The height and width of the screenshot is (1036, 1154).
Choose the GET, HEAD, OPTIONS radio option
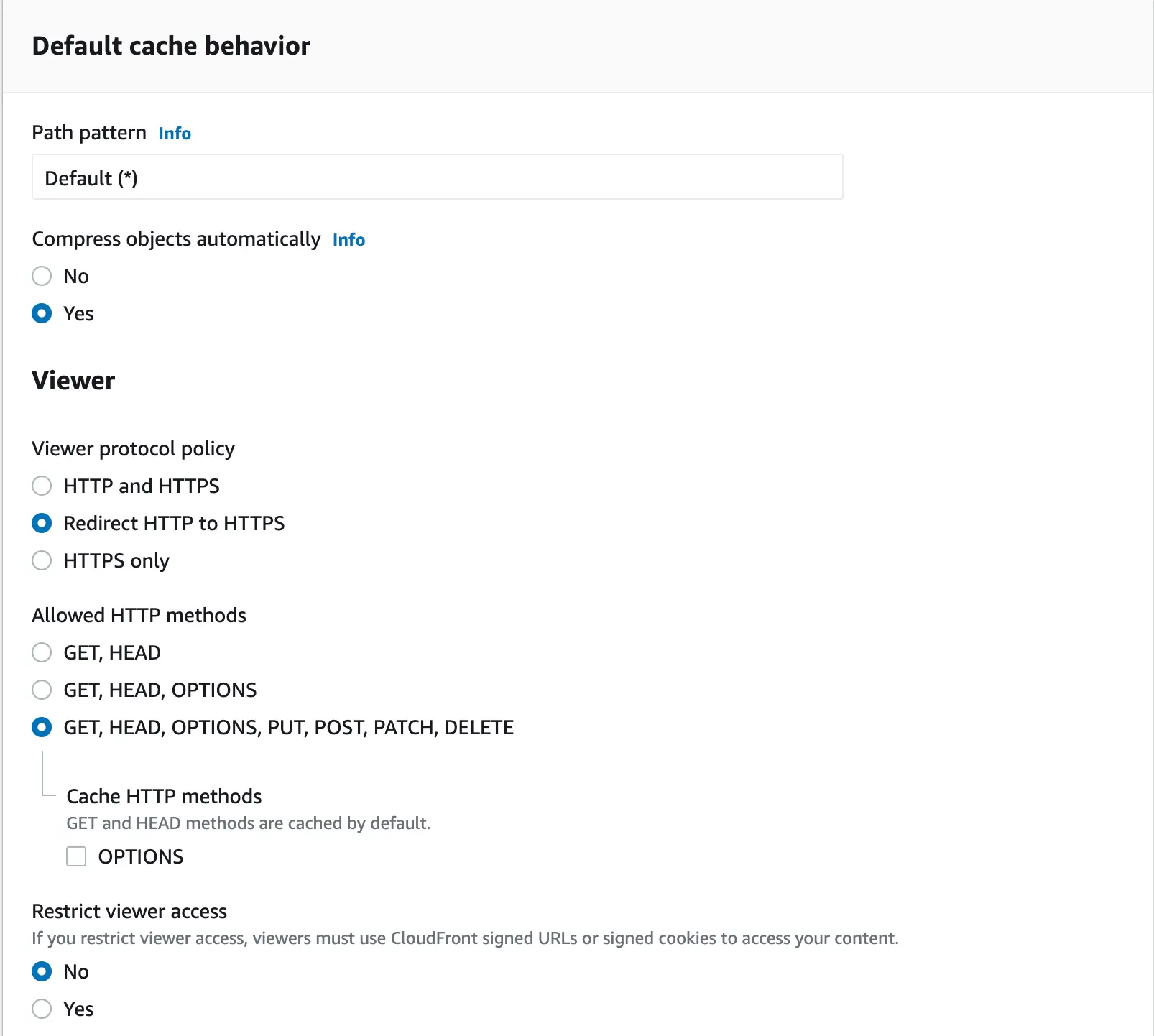coord(42,690)
